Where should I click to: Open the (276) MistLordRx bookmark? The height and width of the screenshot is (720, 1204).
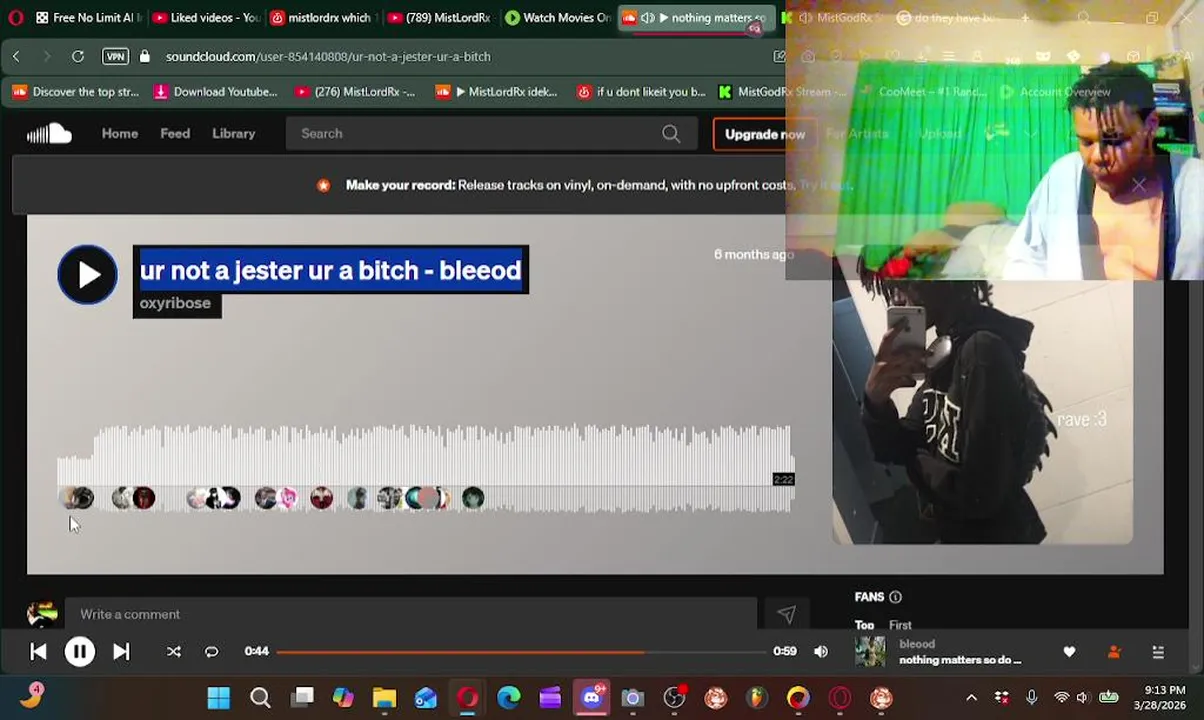click(354, 92)
